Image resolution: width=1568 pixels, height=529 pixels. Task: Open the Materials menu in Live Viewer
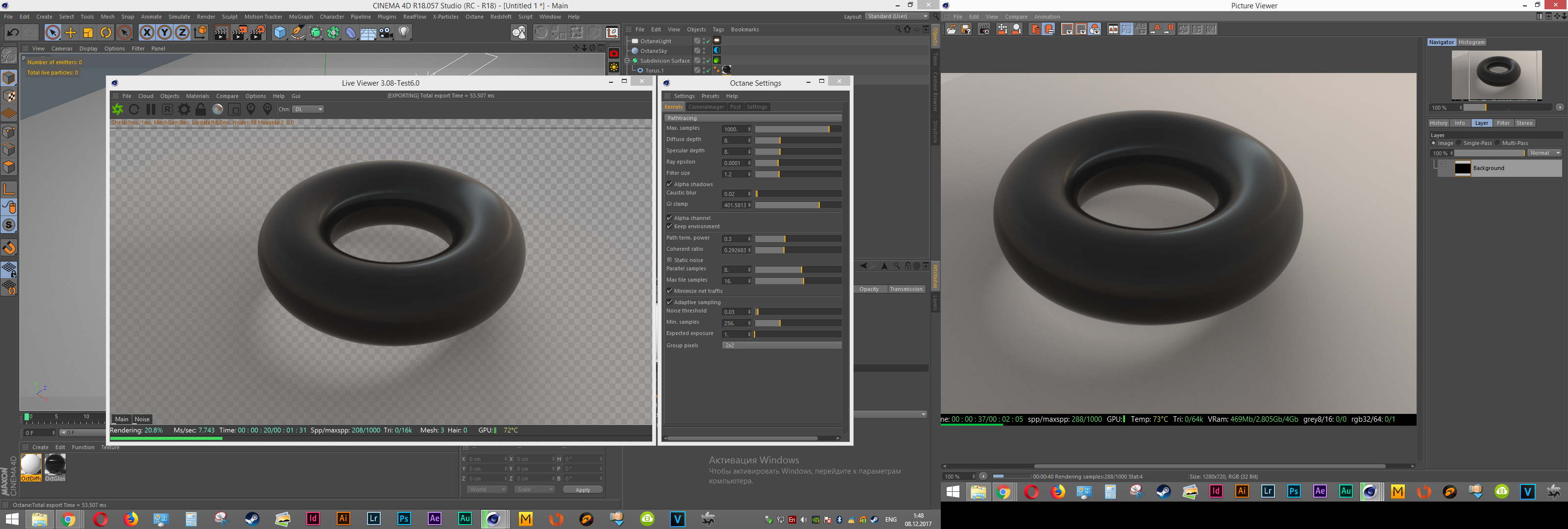pyautogui.click(x=197, y=96)
